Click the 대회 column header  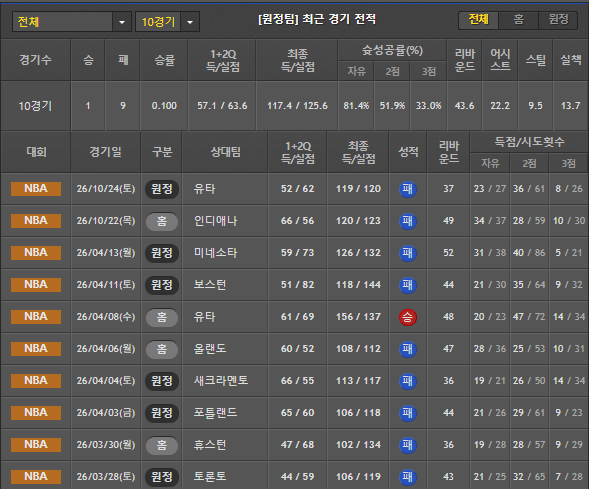point(36,152)
